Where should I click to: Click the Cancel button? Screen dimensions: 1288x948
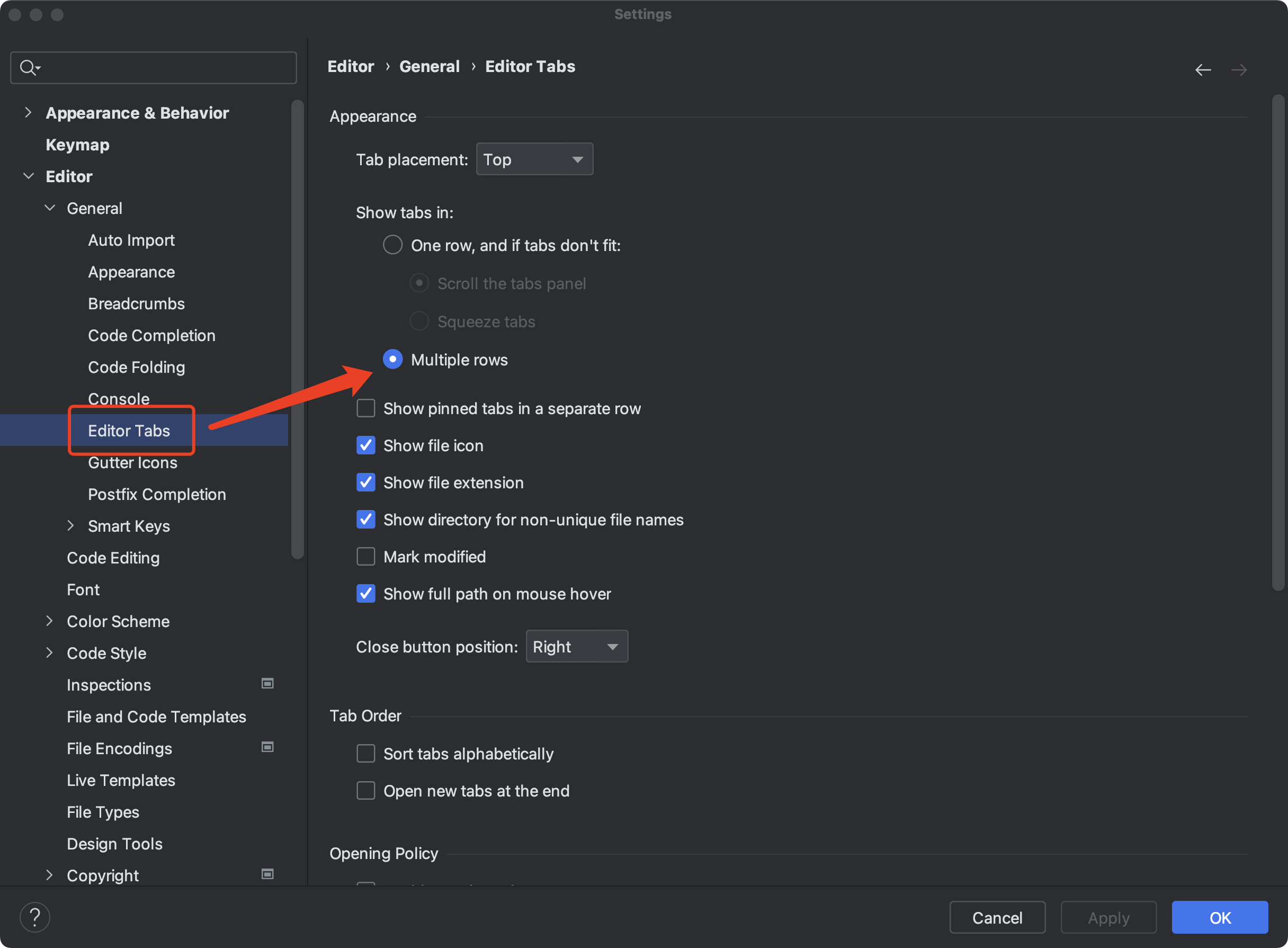[997, 917]
